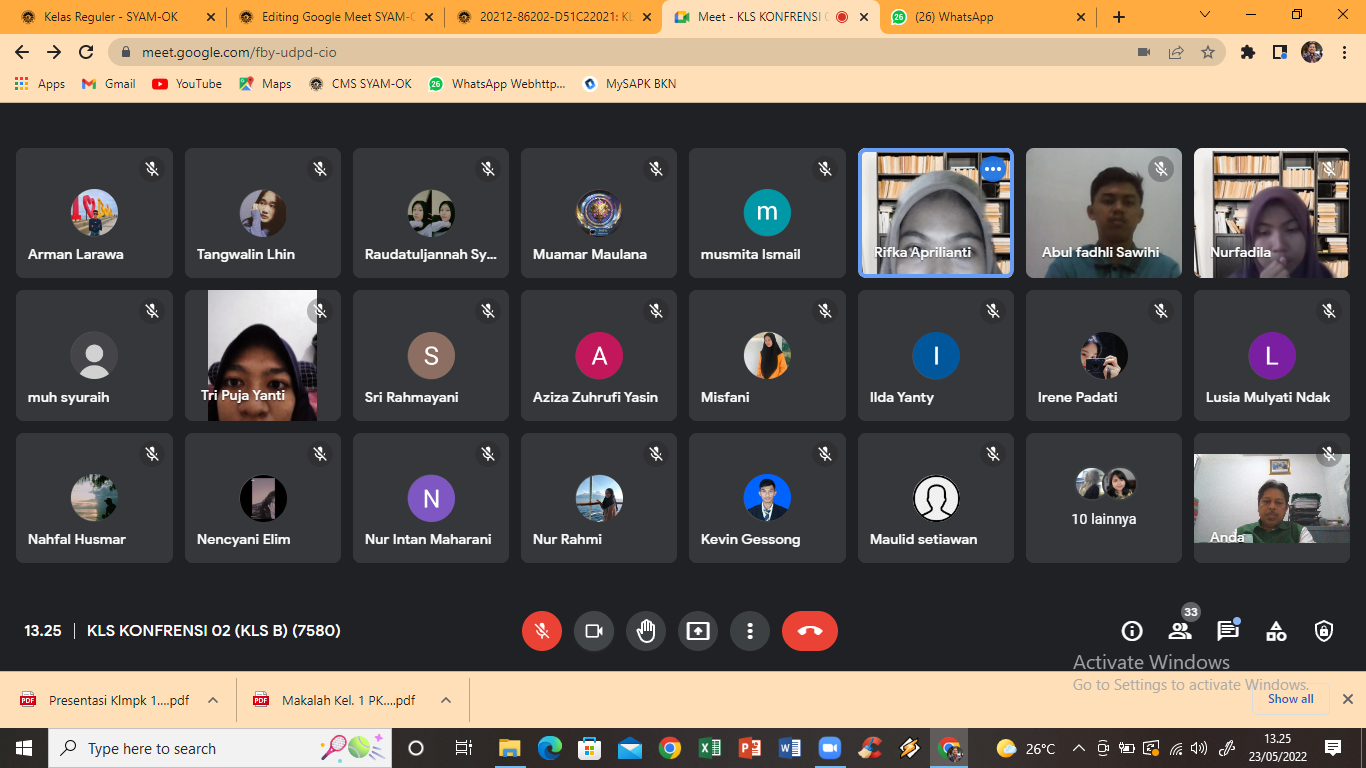Open the meeting details info icon
This screenshot has height=768, width=1366.
(x=1132, y=631)
